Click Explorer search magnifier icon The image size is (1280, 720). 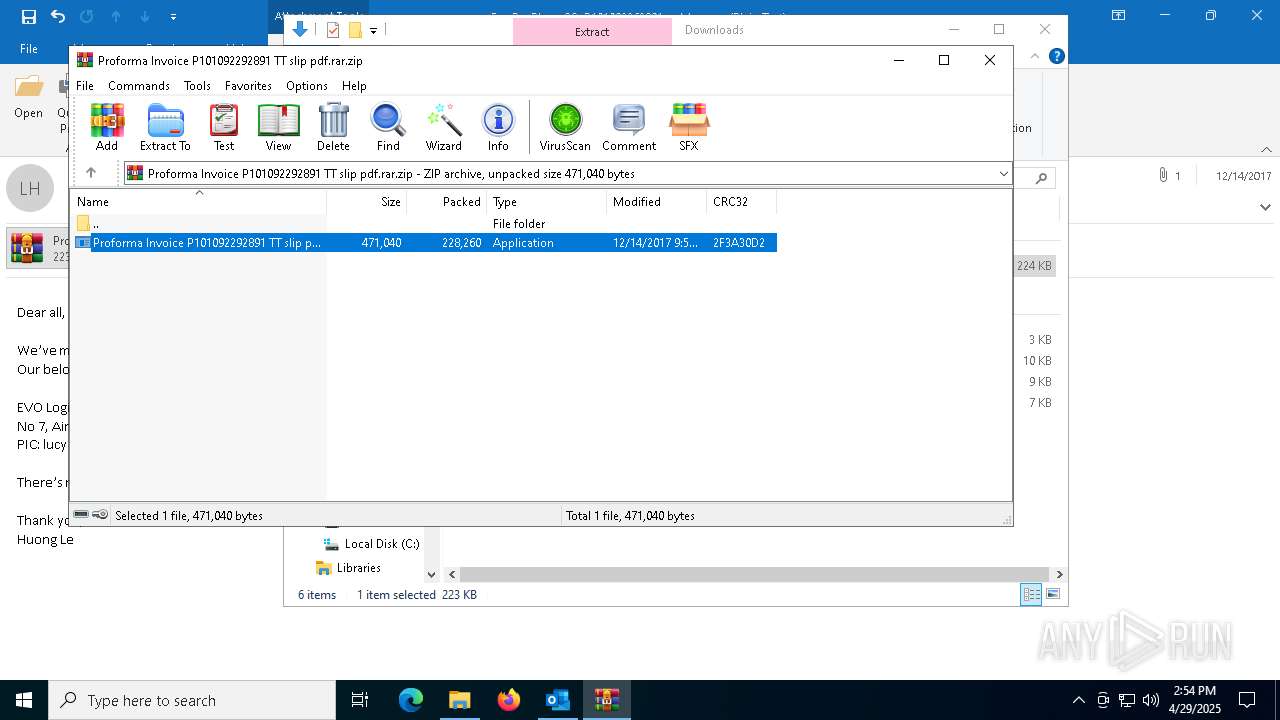1041,178
